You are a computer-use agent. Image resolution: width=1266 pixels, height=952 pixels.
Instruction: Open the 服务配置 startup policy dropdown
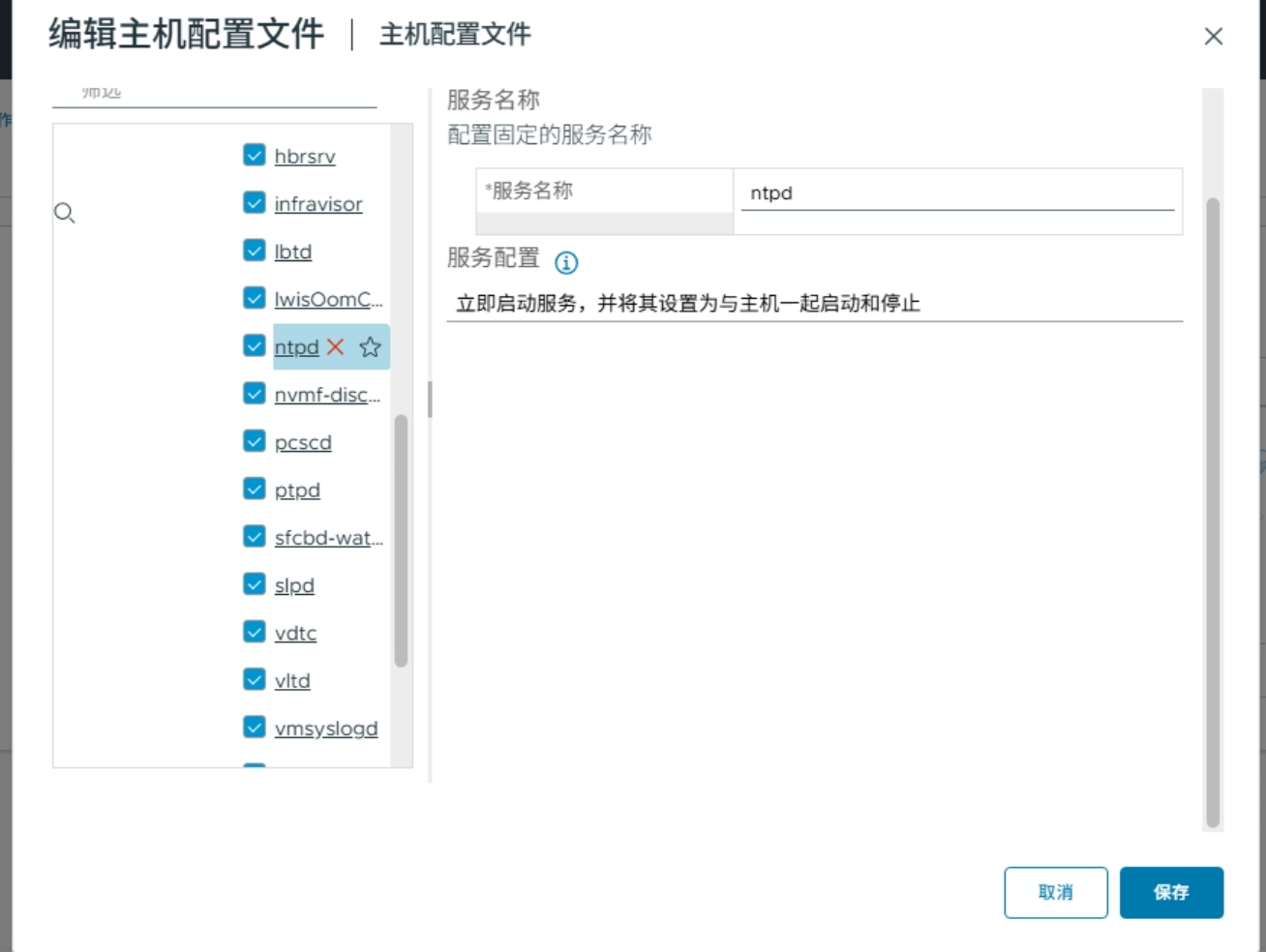813,302
